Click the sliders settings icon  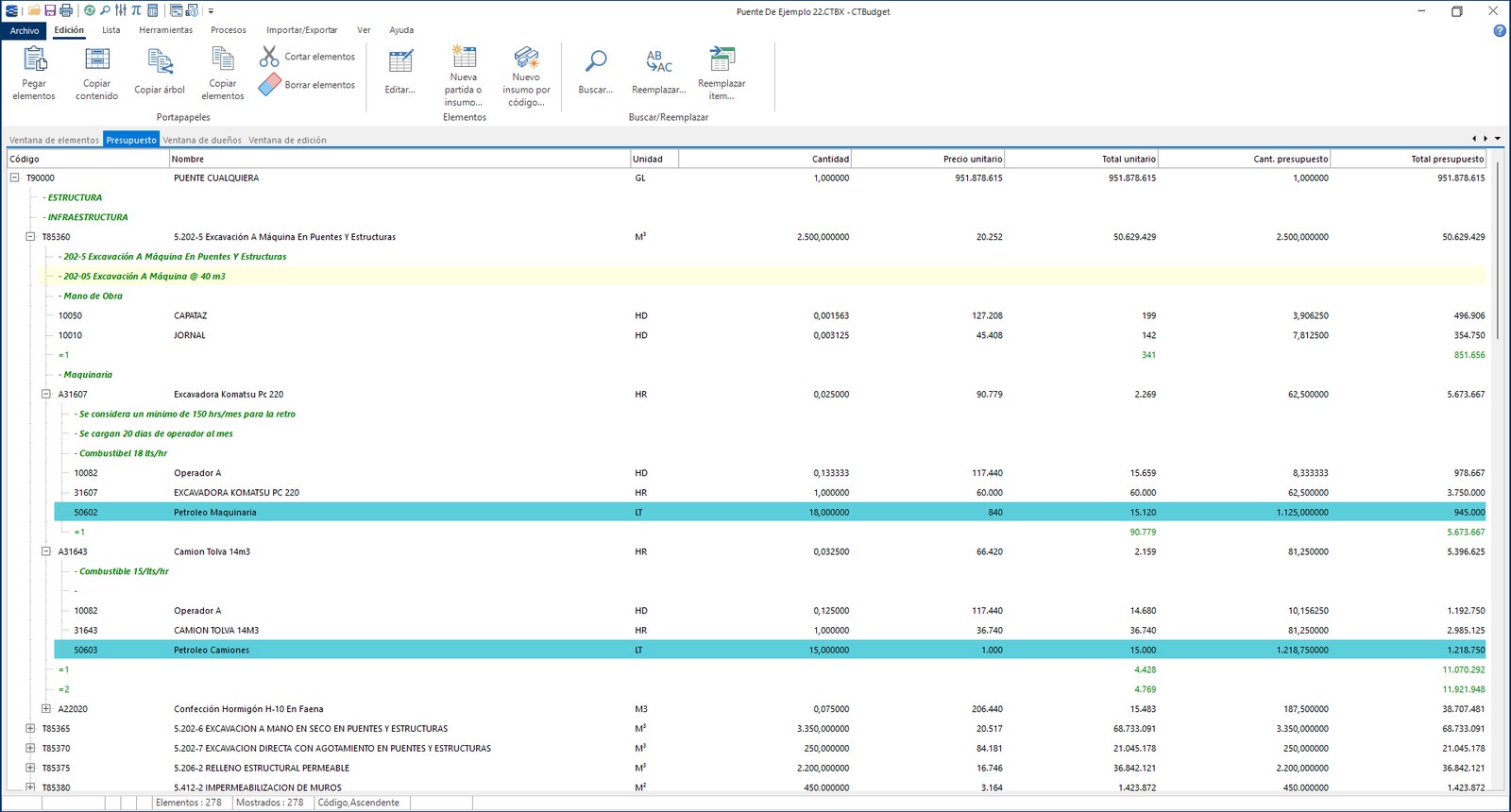click(121, 10)
